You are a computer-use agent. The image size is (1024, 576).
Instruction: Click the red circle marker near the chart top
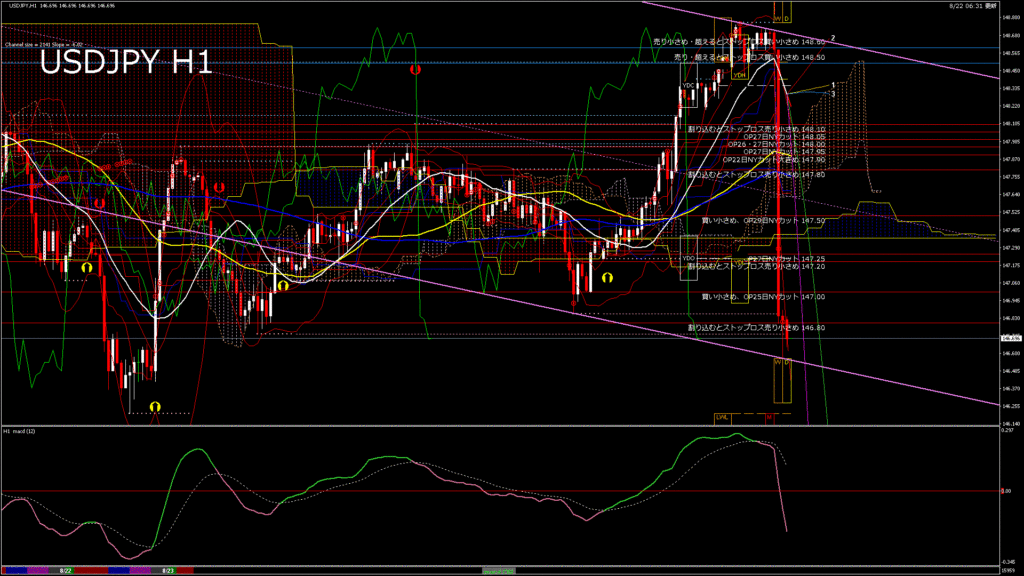tap(416, 70)
